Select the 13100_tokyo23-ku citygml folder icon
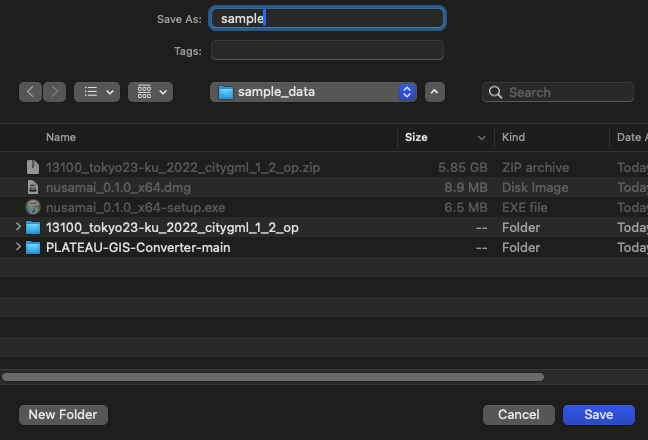Viewport: 648px width, 440px height. pos(33,228)
